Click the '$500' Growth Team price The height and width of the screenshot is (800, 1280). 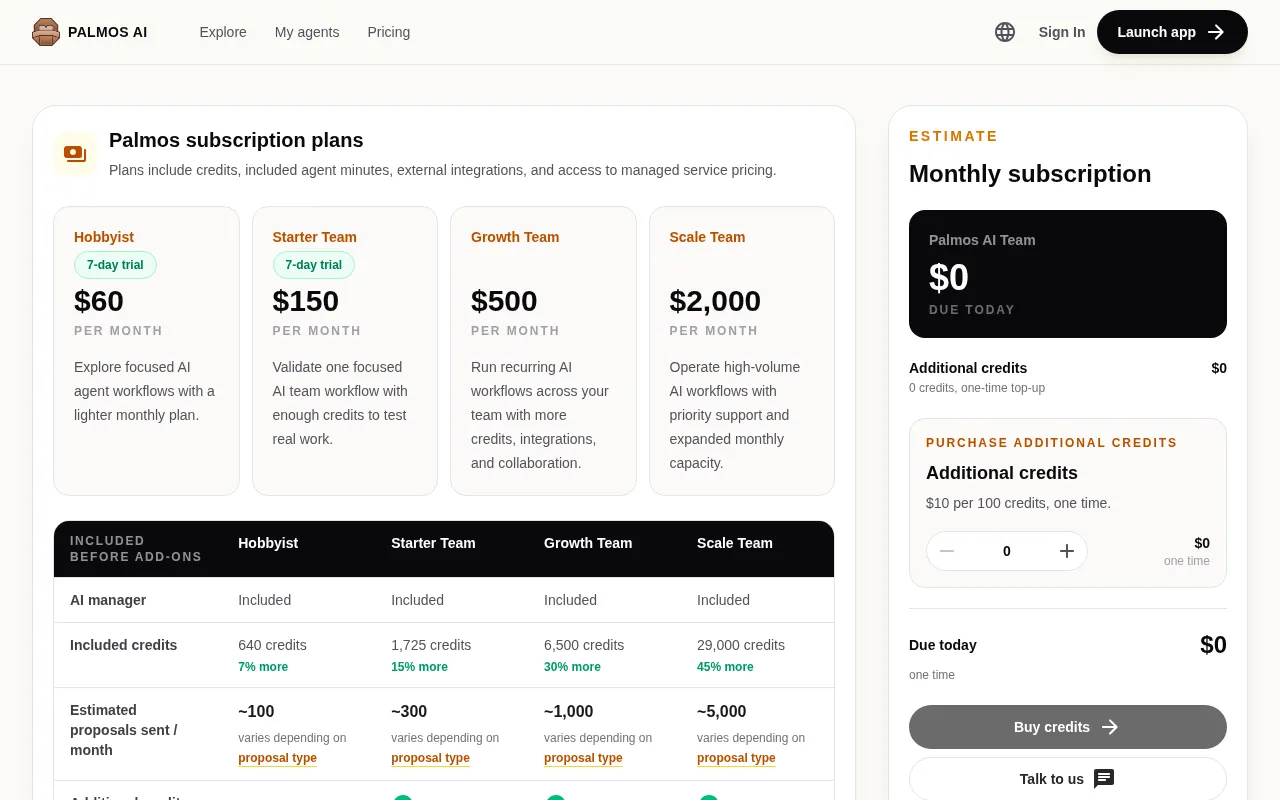tap(504, 301)
